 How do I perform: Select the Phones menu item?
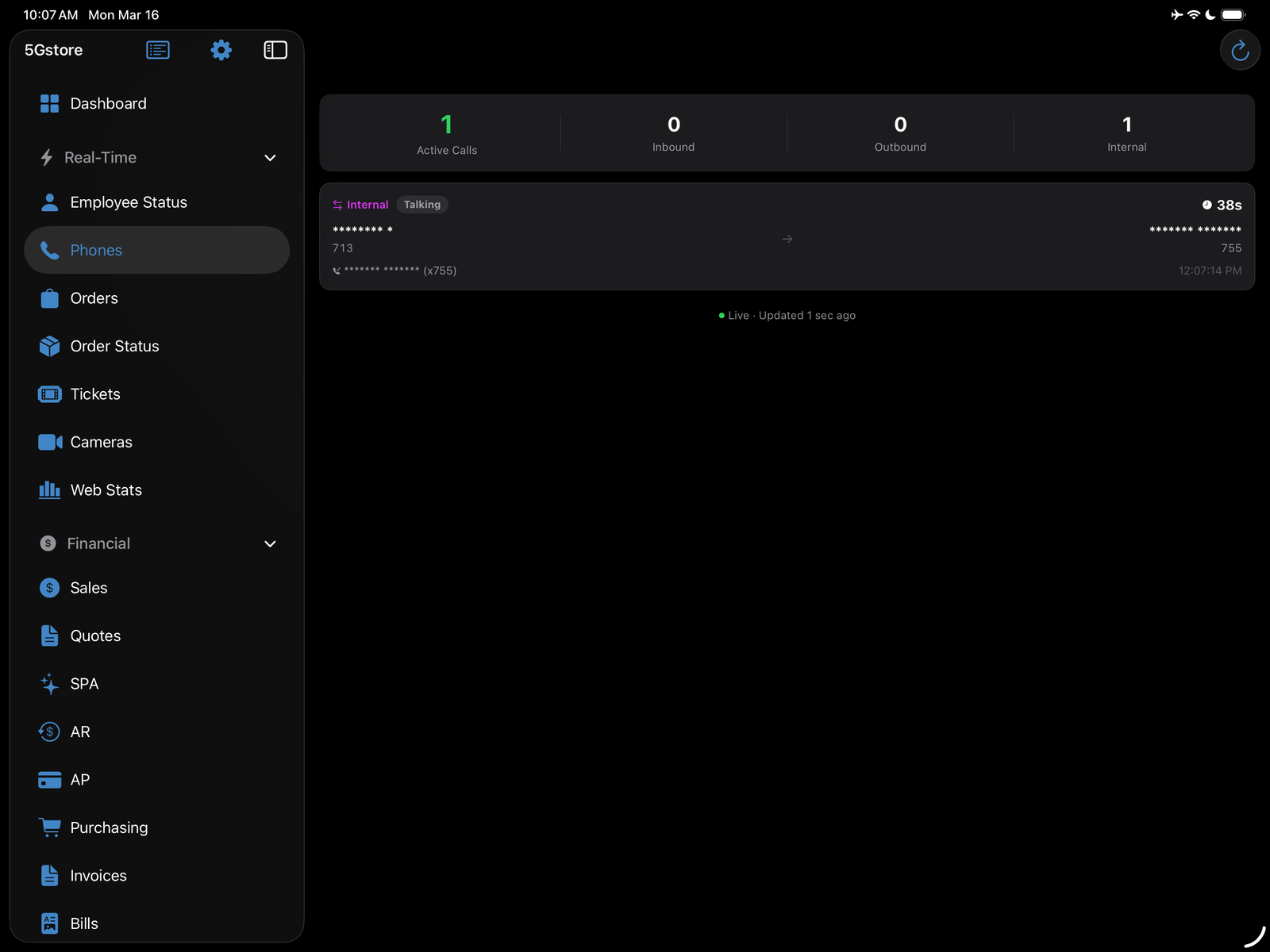coord(95,250)
